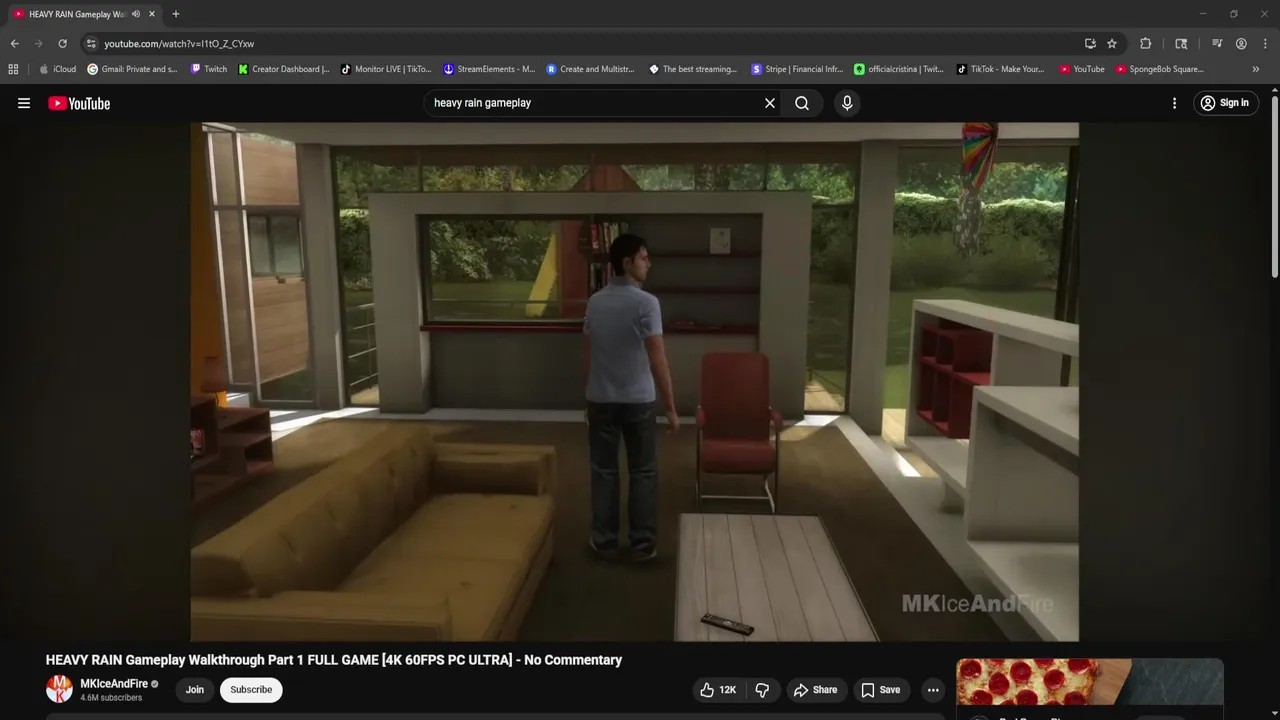The image size is (1280, 720).
Task: Open Monitor LIVE TikTok bookmark
Action: click(x=386, y=69)
